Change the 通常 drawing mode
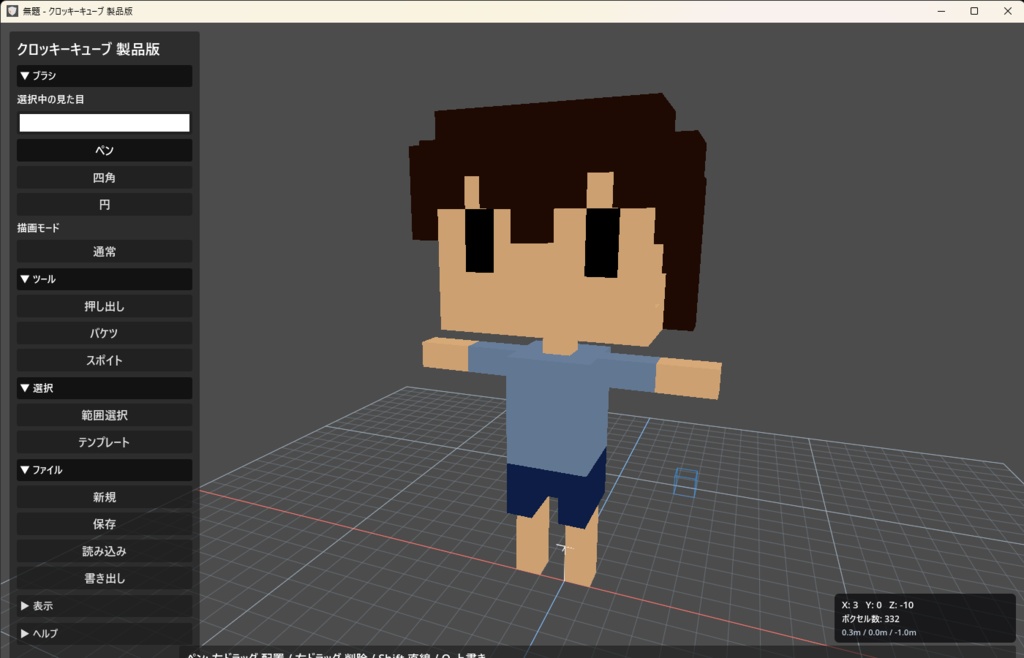Screen dimensions: 1024x658 coord(104,251)
